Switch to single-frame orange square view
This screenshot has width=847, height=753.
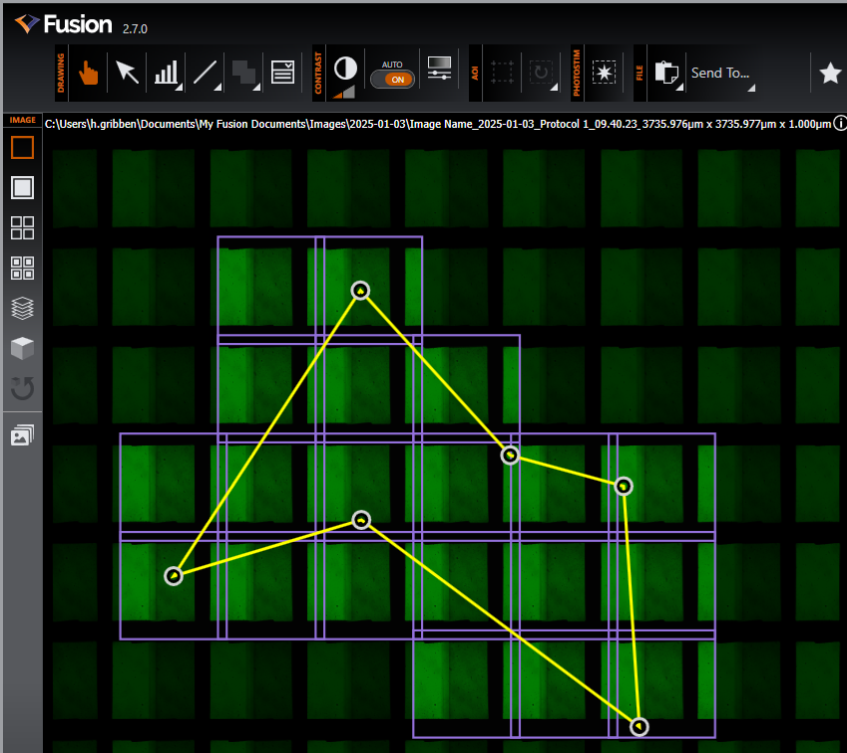click(22, 148)
